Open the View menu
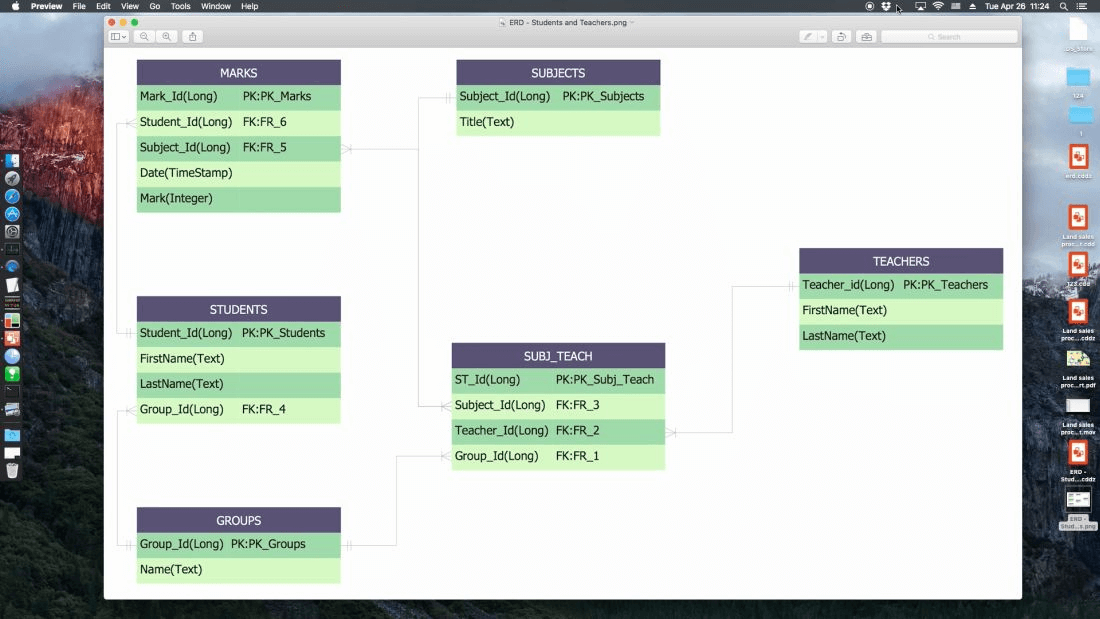 (130, 6)
